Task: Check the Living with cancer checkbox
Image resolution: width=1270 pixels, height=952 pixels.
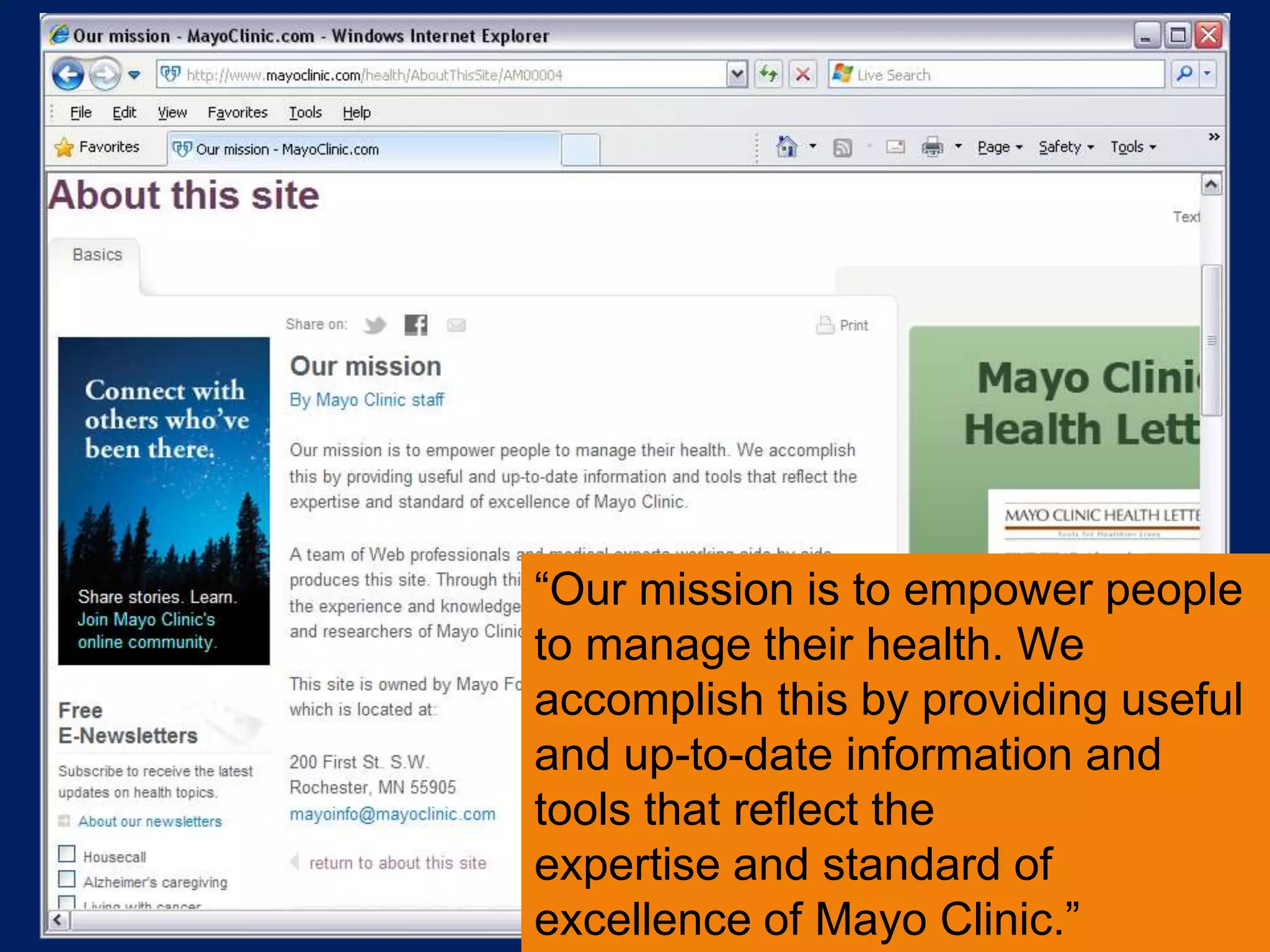Action: pos(67,902)
